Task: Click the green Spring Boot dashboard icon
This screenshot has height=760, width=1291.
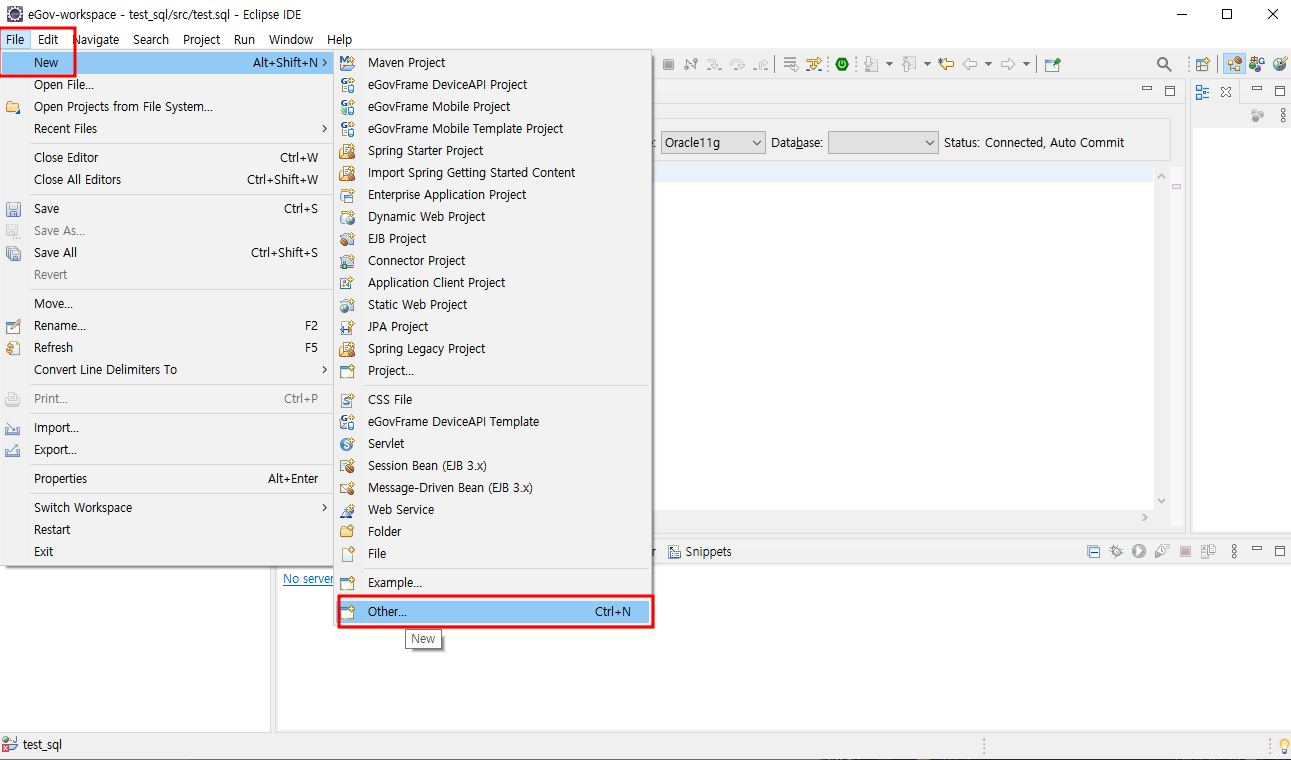Action: tap(842, 64)
